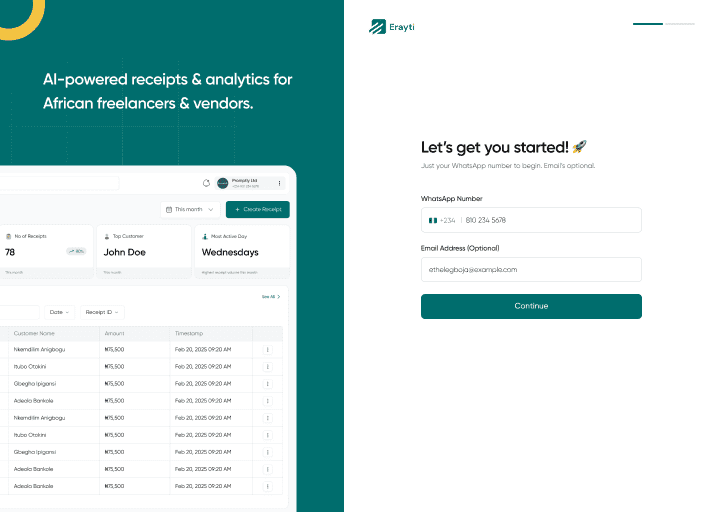
Task: Click the onboarding step progress bar
Action: pyautogui.click(x=663, y=23)
